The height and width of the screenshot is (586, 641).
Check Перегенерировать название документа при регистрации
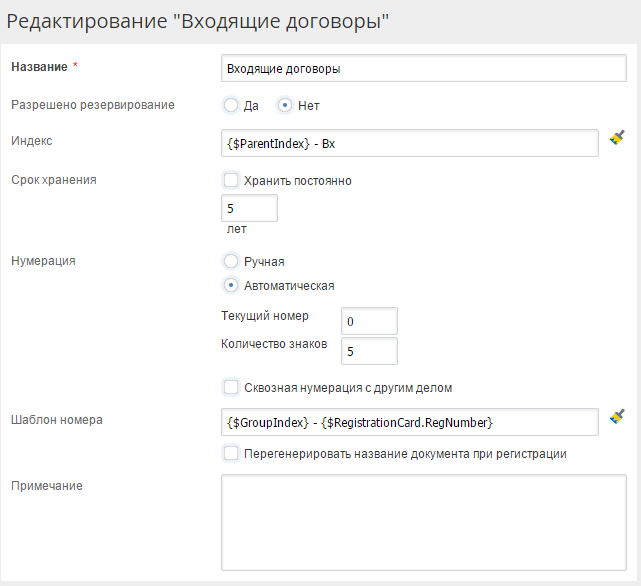231,453
